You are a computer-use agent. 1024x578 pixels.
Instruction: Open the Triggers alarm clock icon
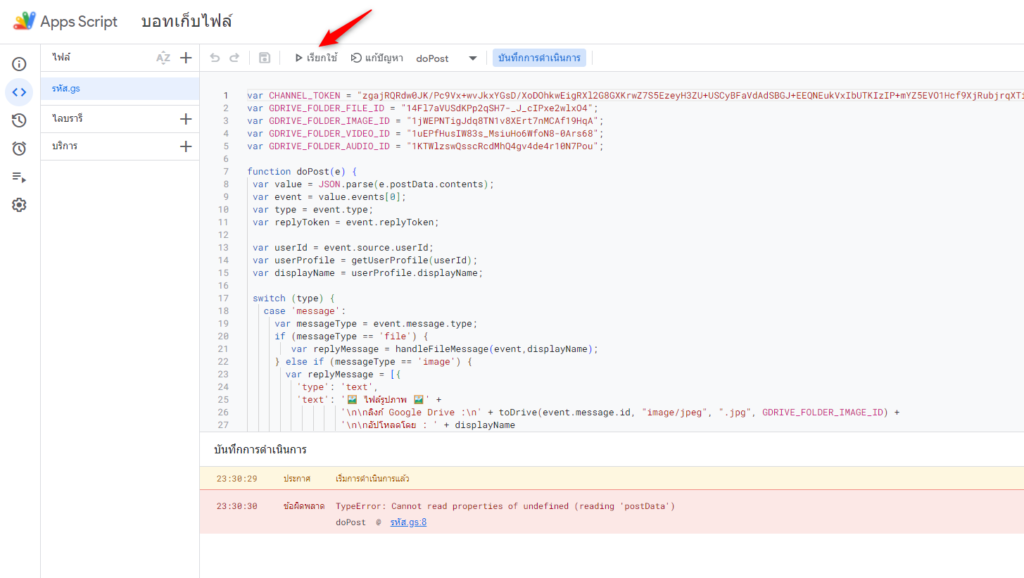(x=19, y=148)
